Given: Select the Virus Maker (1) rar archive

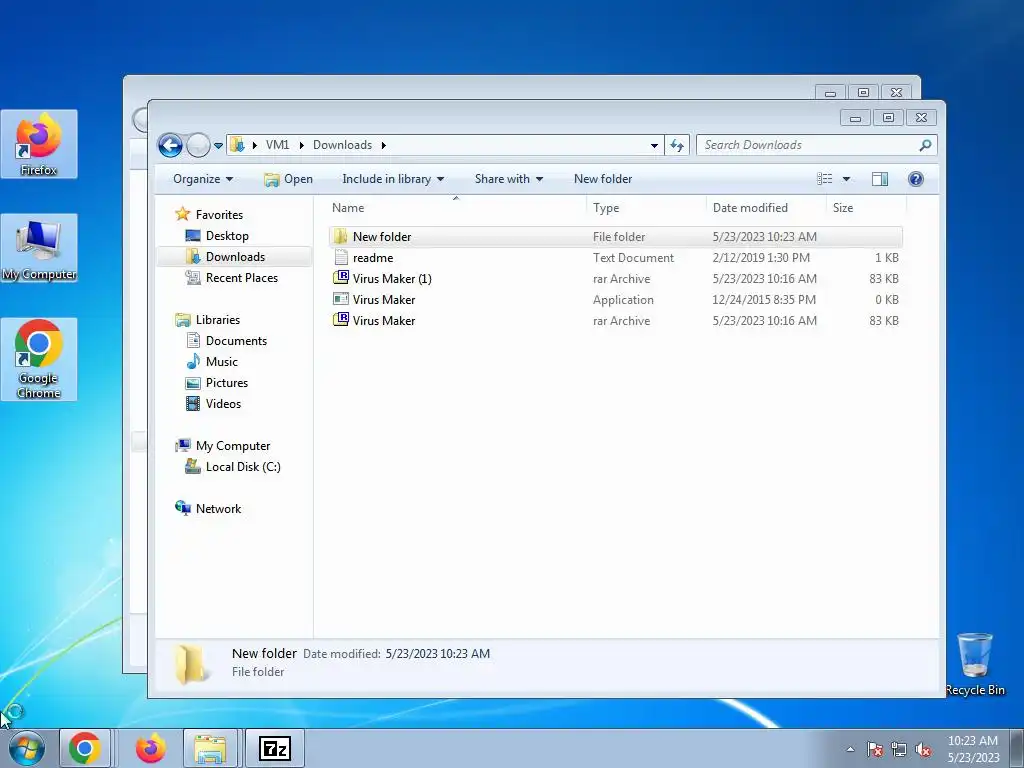Looking at the screenshot, I should coord(615,279).
